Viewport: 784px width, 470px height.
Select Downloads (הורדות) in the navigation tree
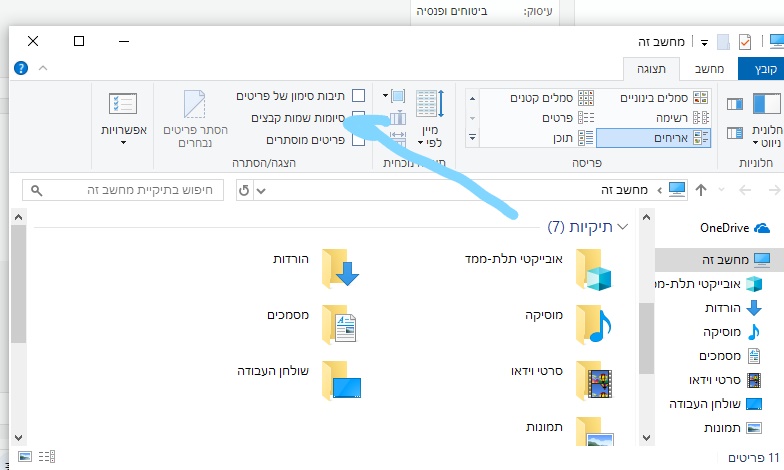click(733, 308)
